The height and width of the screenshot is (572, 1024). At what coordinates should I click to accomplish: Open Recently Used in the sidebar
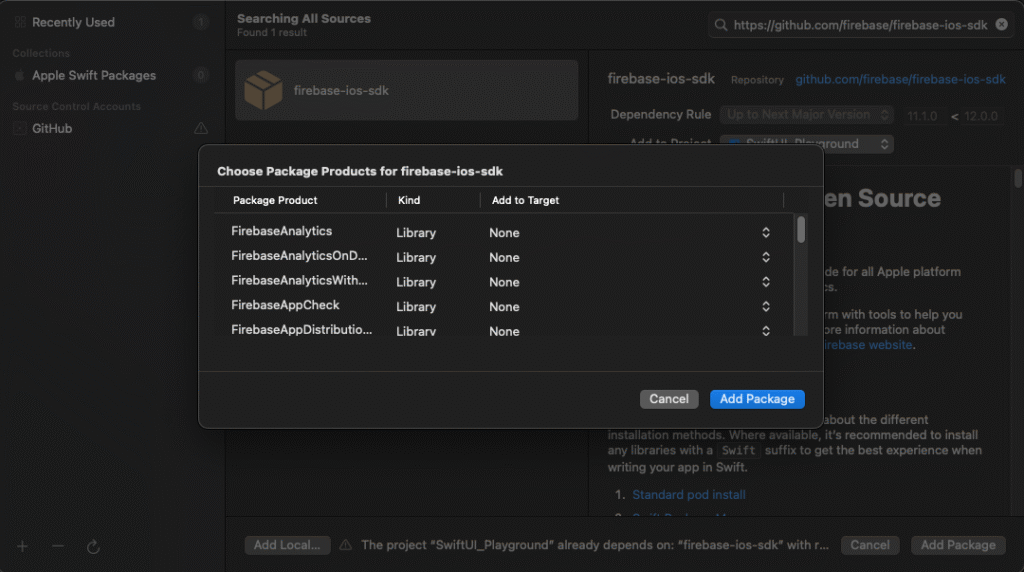pyautogui.click(x=73, y=22)
